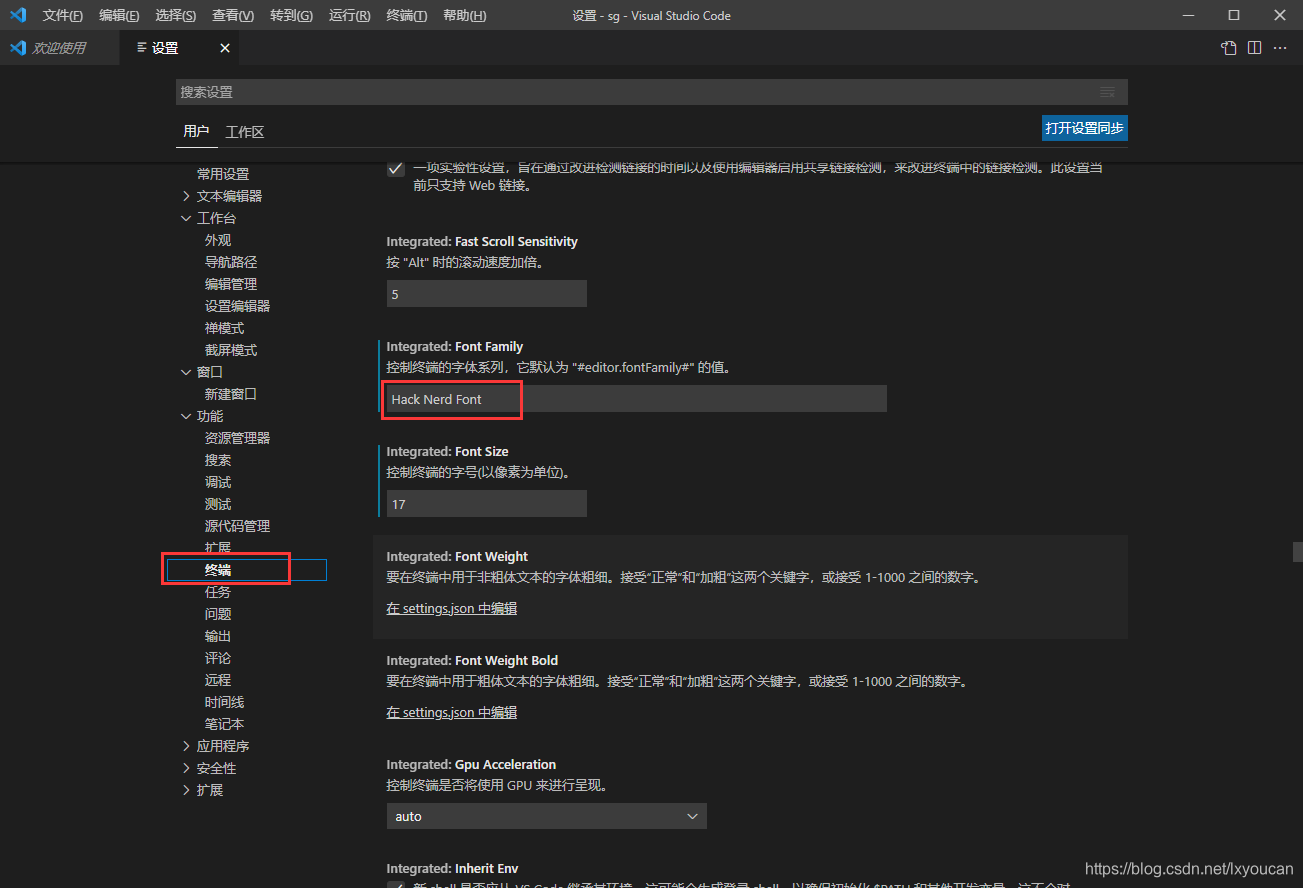Click the Integrated: Font Weight setting title
The height and width of the screenshot is (888, 1303).
tap(457, 556)
